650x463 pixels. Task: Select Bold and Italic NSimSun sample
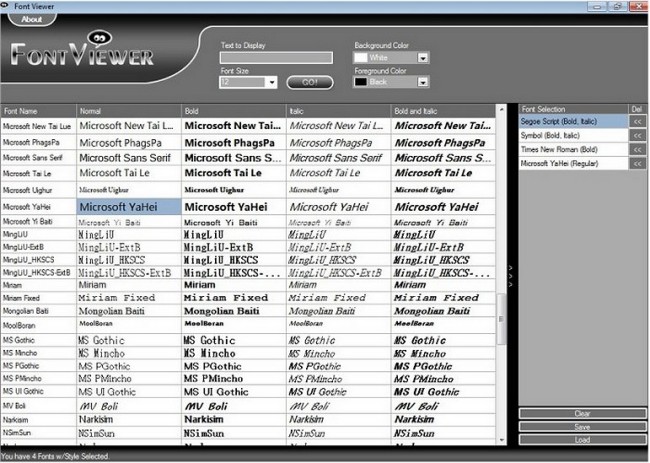(x=443, y=433)
